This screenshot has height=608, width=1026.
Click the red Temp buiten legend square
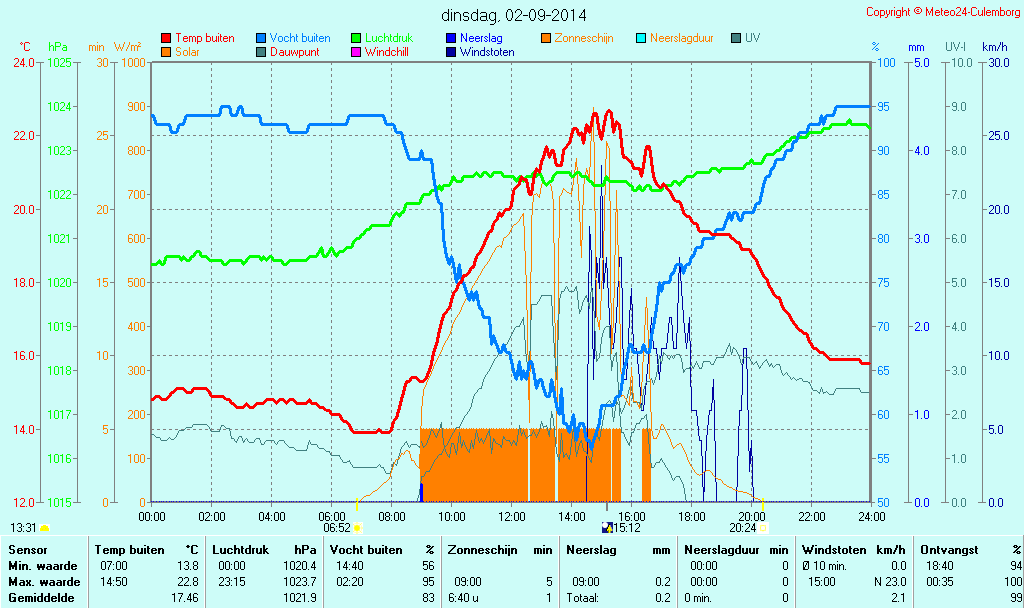[x=166, y=38]
